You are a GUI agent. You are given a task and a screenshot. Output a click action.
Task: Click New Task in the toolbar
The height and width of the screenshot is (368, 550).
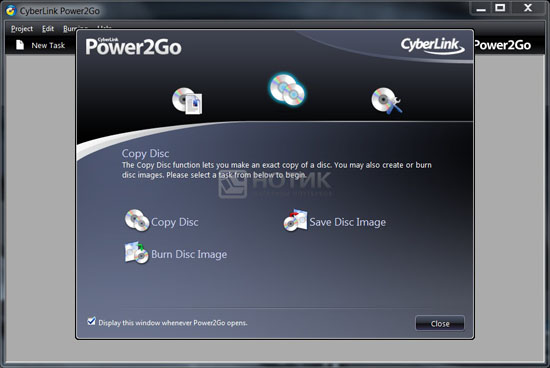click(x=40, y=45)
